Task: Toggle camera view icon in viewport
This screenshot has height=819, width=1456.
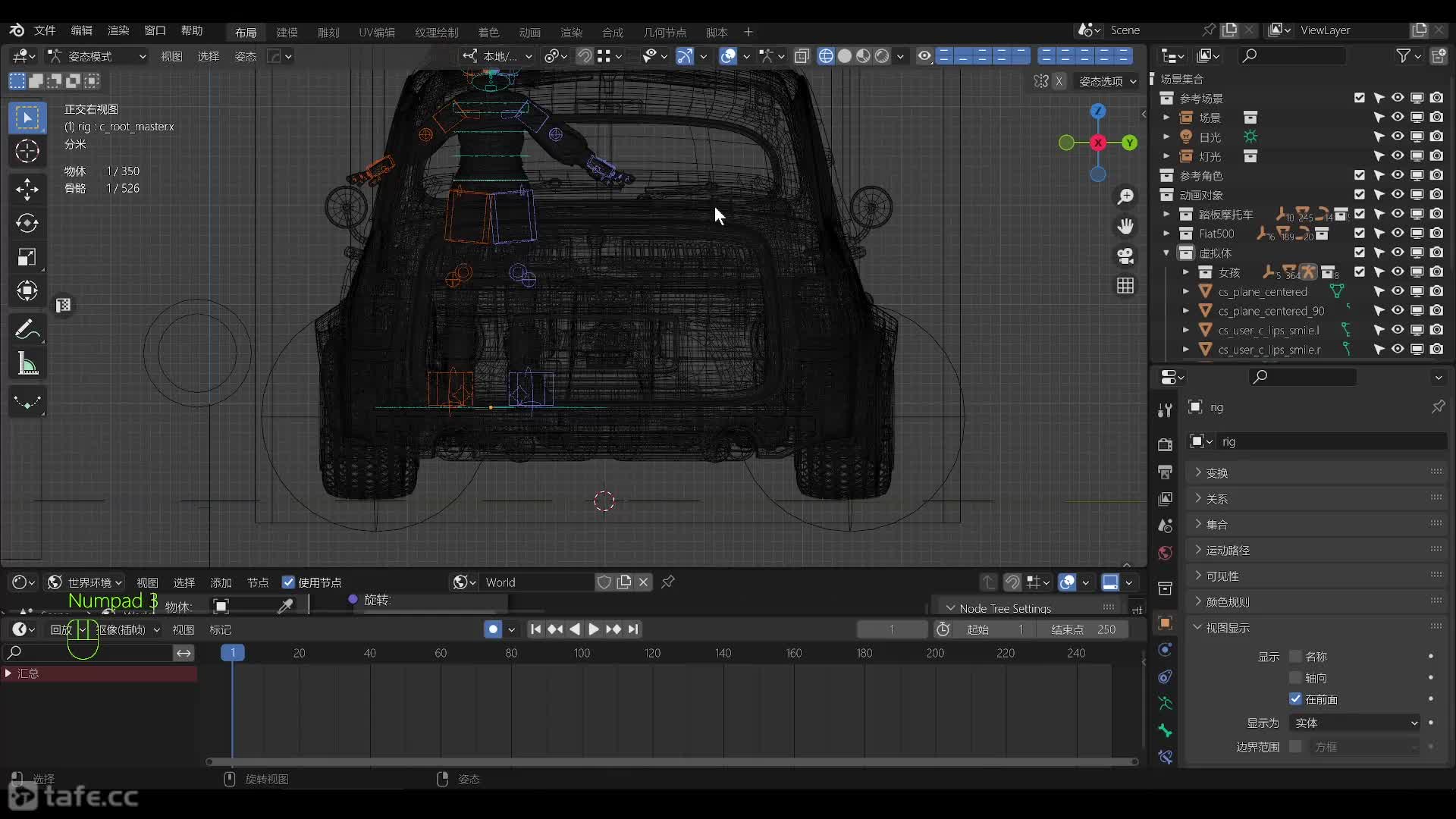Action: pos(1125,256)
